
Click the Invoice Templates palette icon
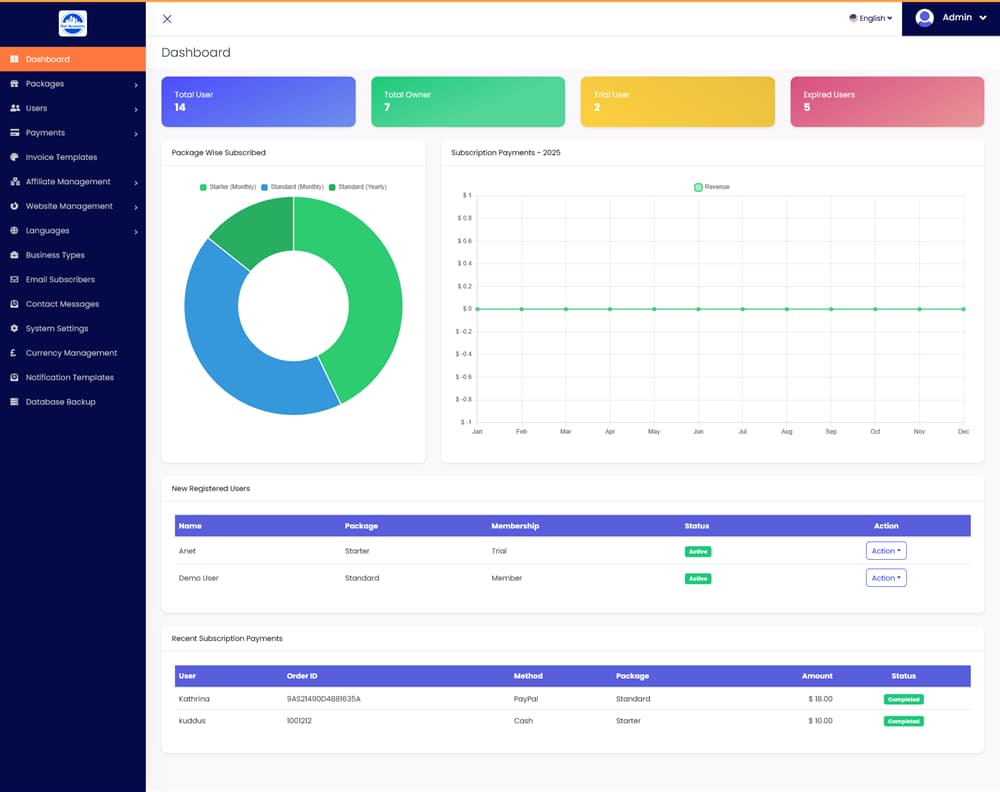[15, 157]
